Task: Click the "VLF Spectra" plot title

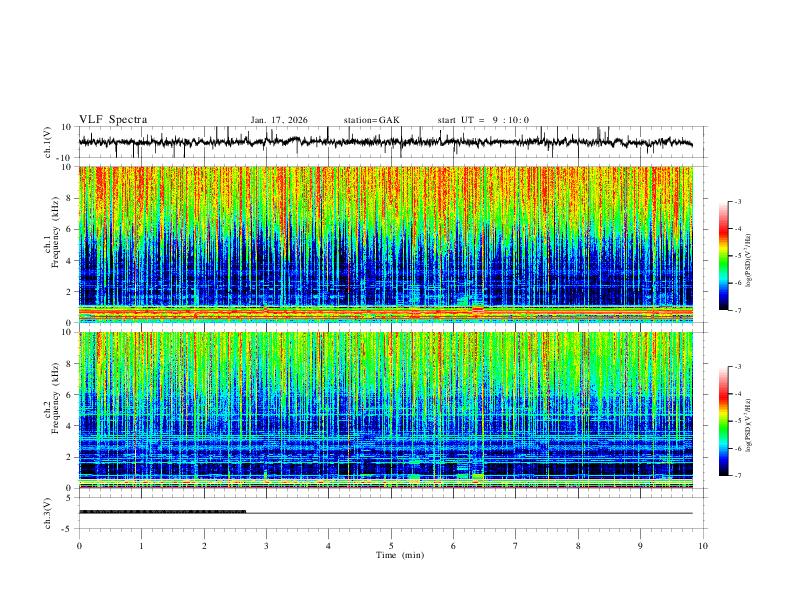Action: [x=113, y=120]
